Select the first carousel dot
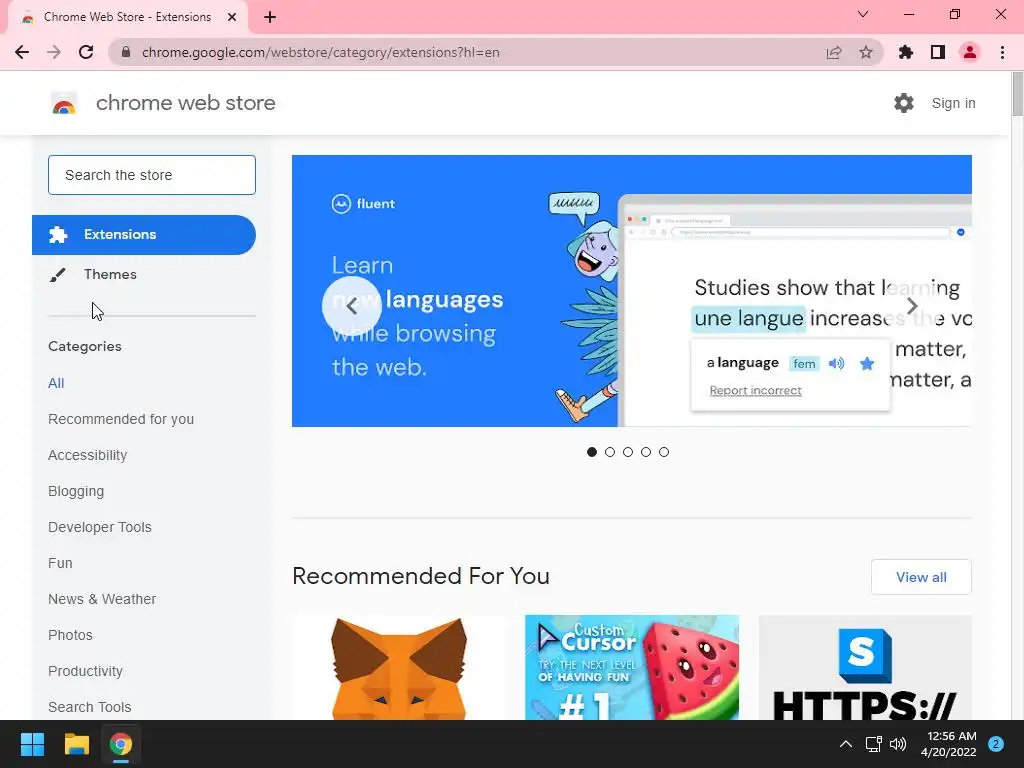1024x768 pixels. pos(592,452)
